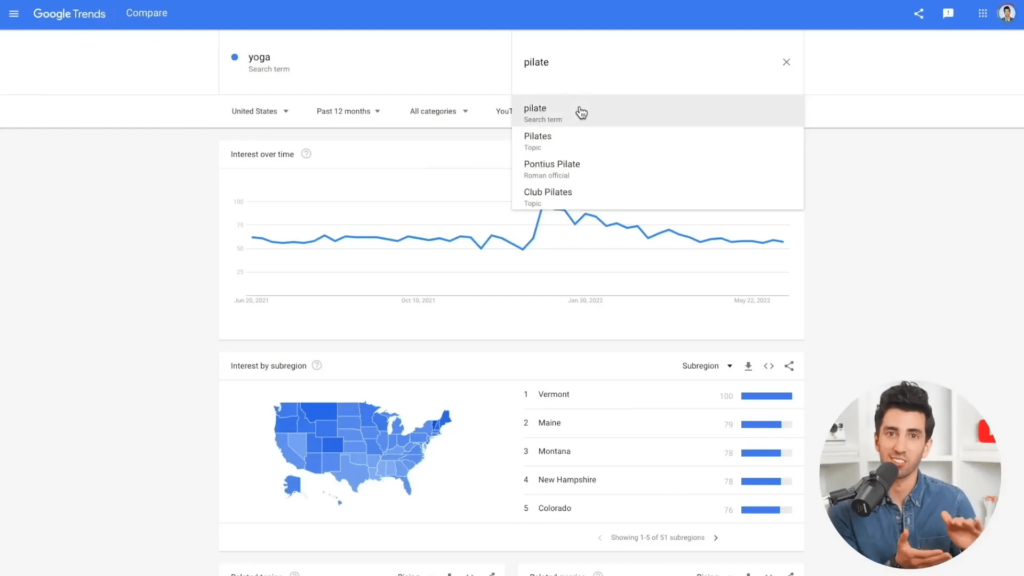Pick the 'Club Pilates' Topic suggestion
Image resolution: width=1024 pixels, height=576 pixels.
548,197
